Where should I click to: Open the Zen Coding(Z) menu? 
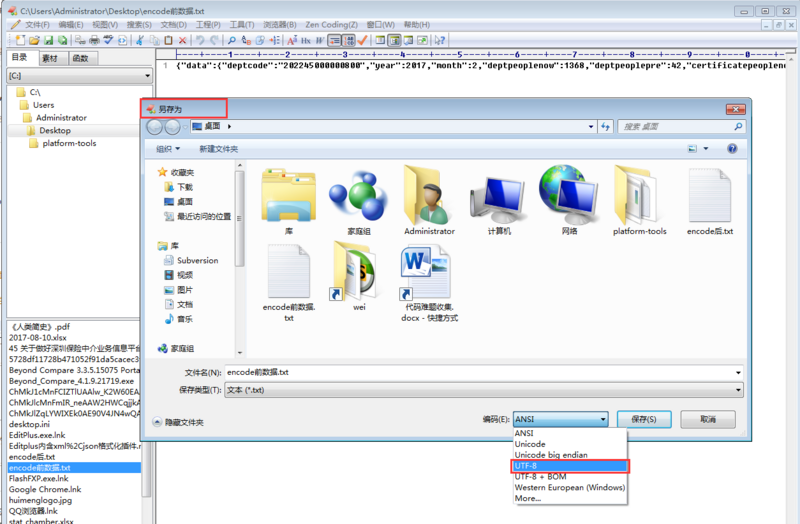coord(331,24)
